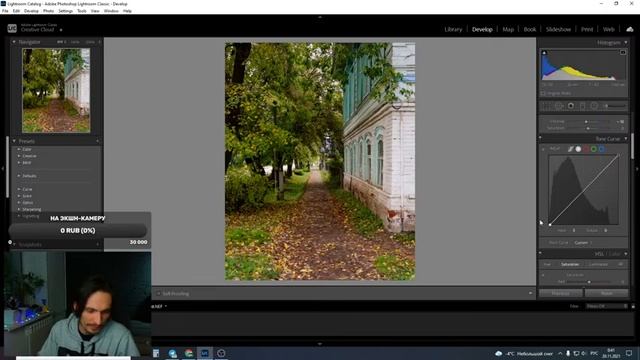Collapse the HSL / Color panel
640x360 pixels.
click(x=626, y=254)
